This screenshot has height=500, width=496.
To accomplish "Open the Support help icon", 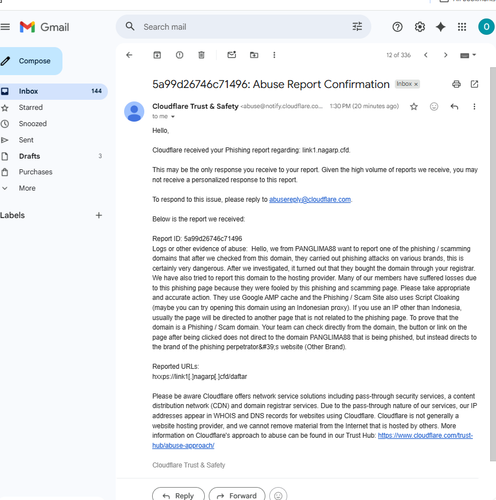I will pos(397,27).
